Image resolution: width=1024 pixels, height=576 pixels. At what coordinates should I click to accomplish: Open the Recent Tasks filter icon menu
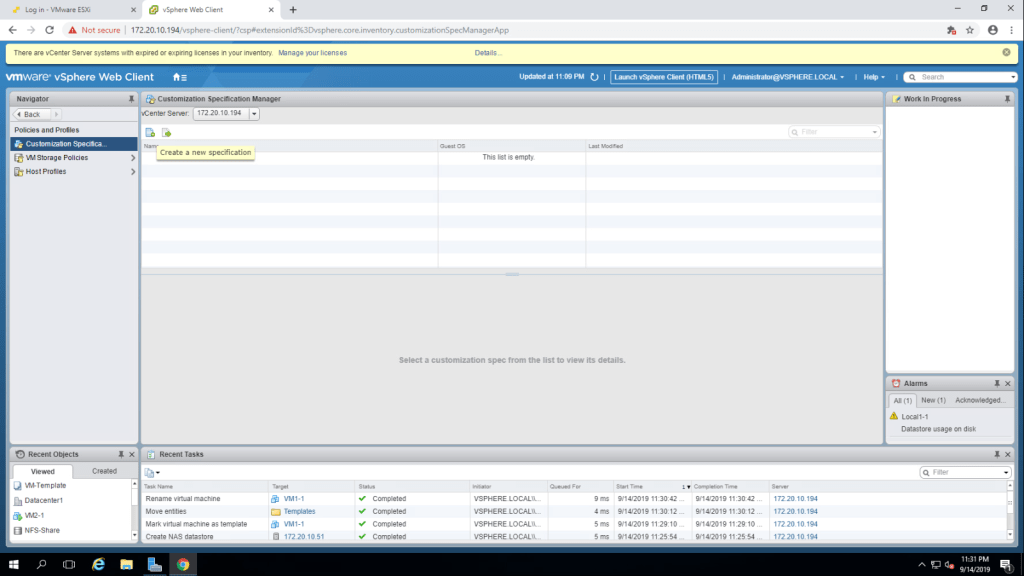[151, 472]
